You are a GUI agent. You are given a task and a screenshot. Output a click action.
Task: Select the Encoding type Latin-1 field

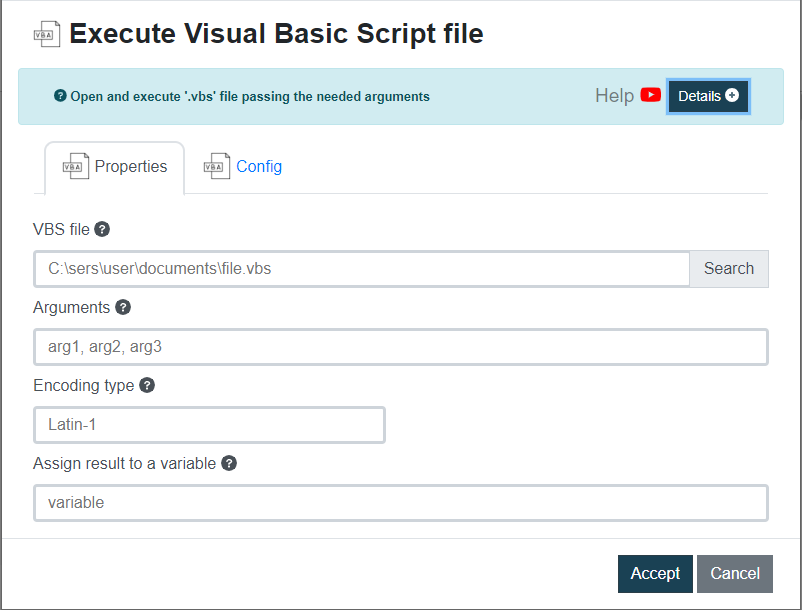pos(209,424)
